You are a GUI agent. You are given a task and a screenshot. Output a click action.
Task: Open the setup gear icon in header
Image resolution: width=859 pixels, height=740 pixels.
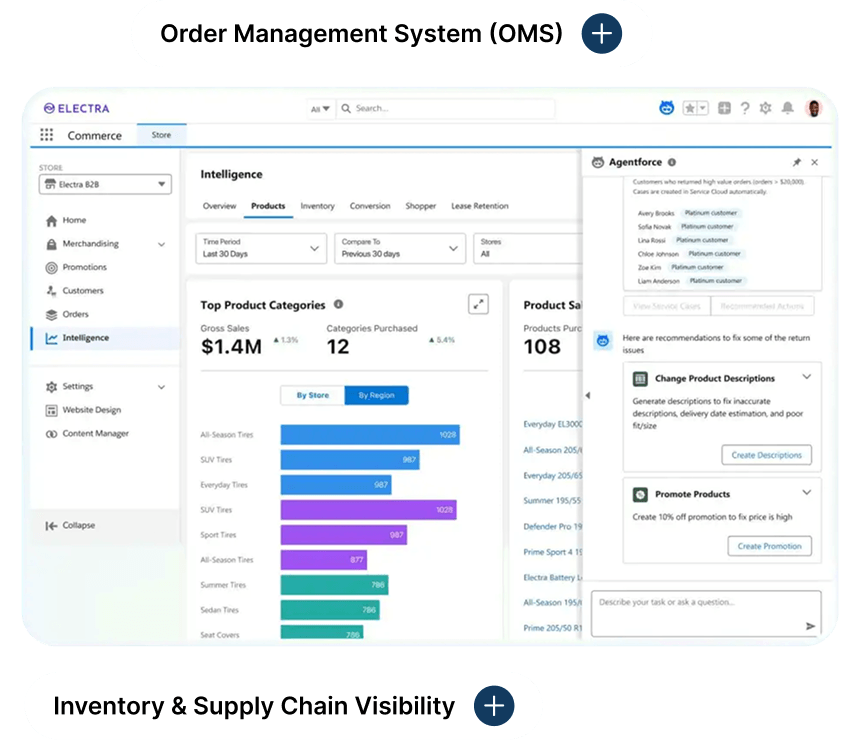coord(765,108)
